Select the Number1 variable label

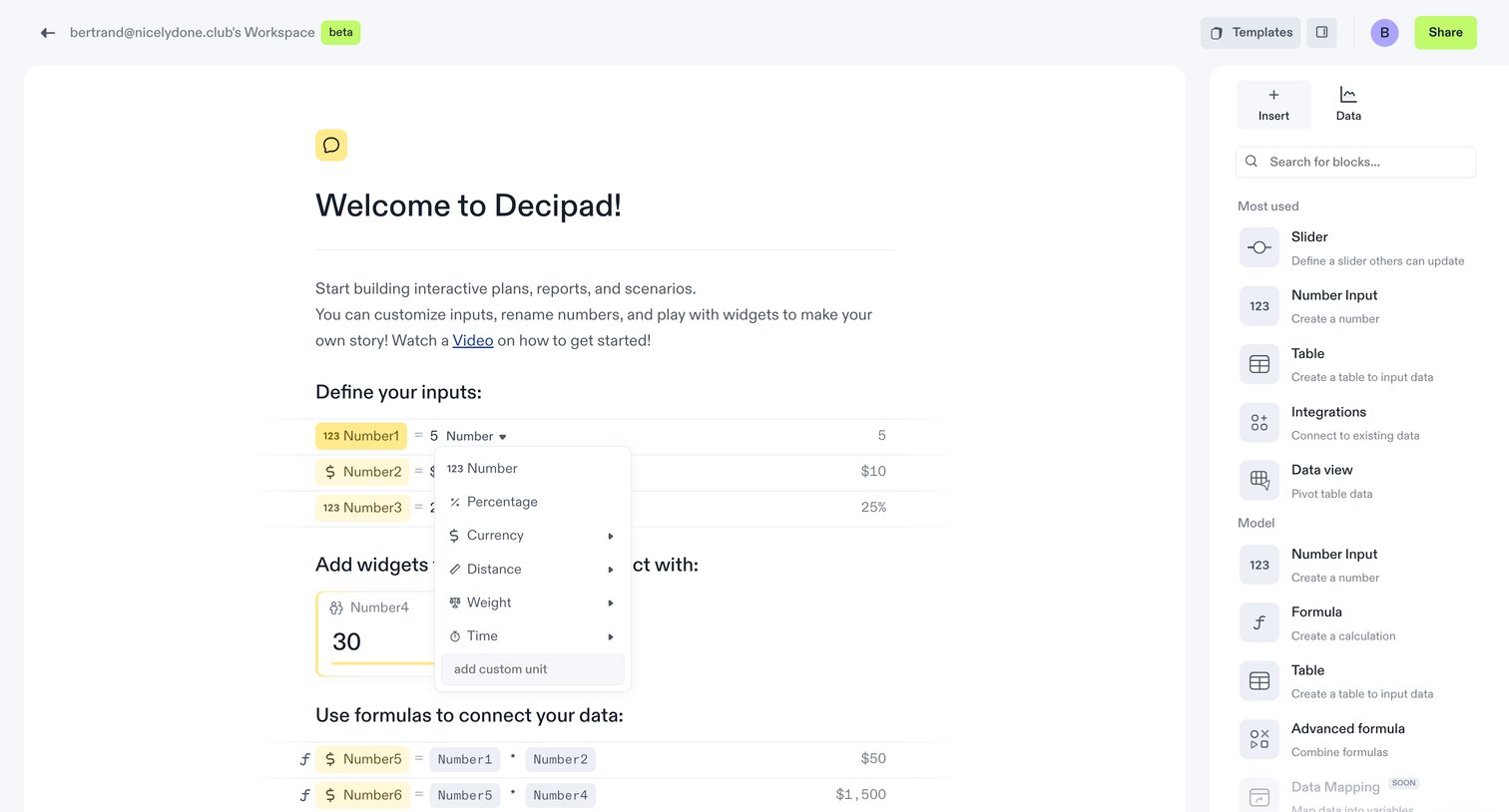click(x=361, y=436)
